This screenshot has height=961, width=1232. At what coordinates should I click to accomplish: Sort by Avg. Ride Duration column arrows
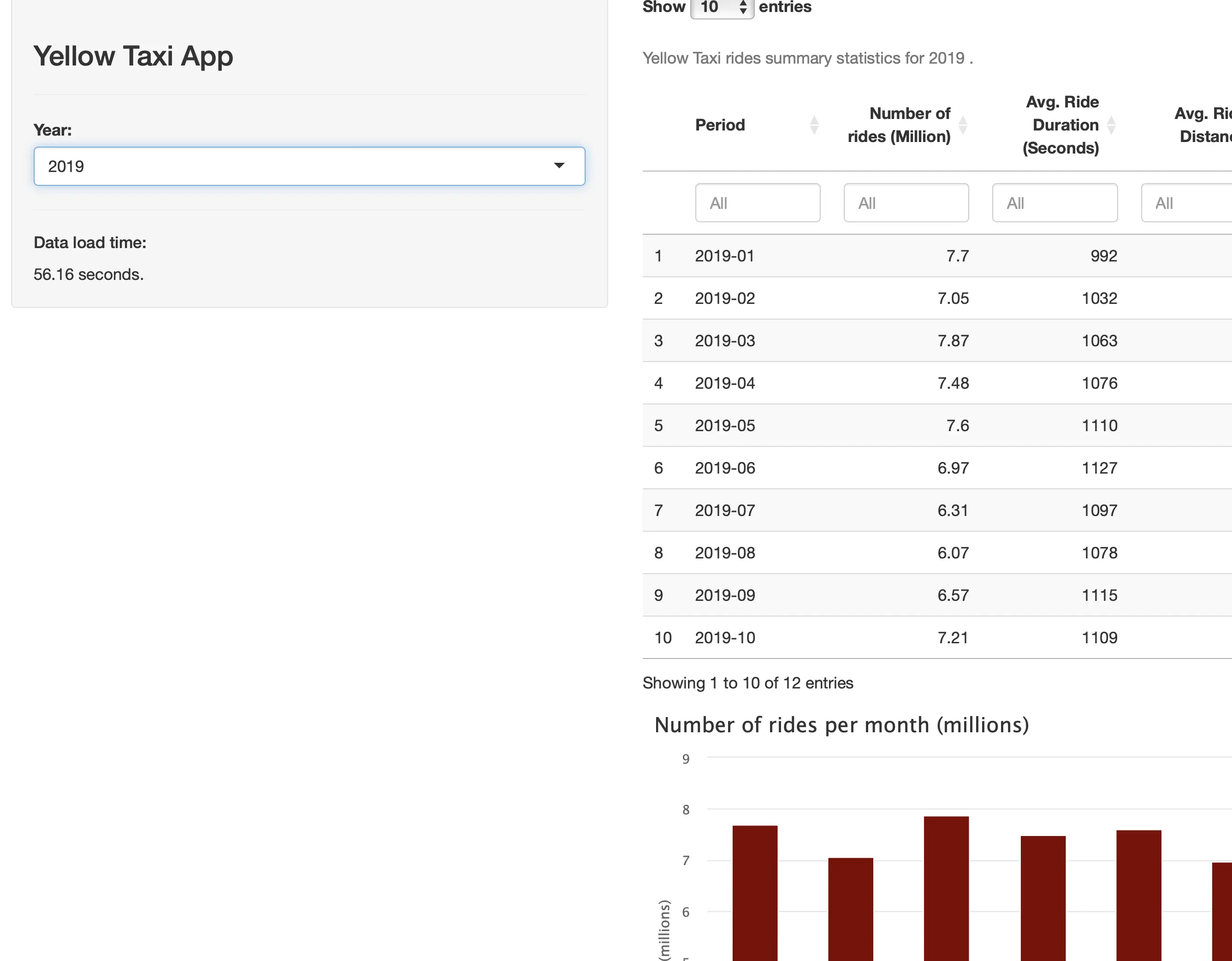click(x=1111, y=125)
